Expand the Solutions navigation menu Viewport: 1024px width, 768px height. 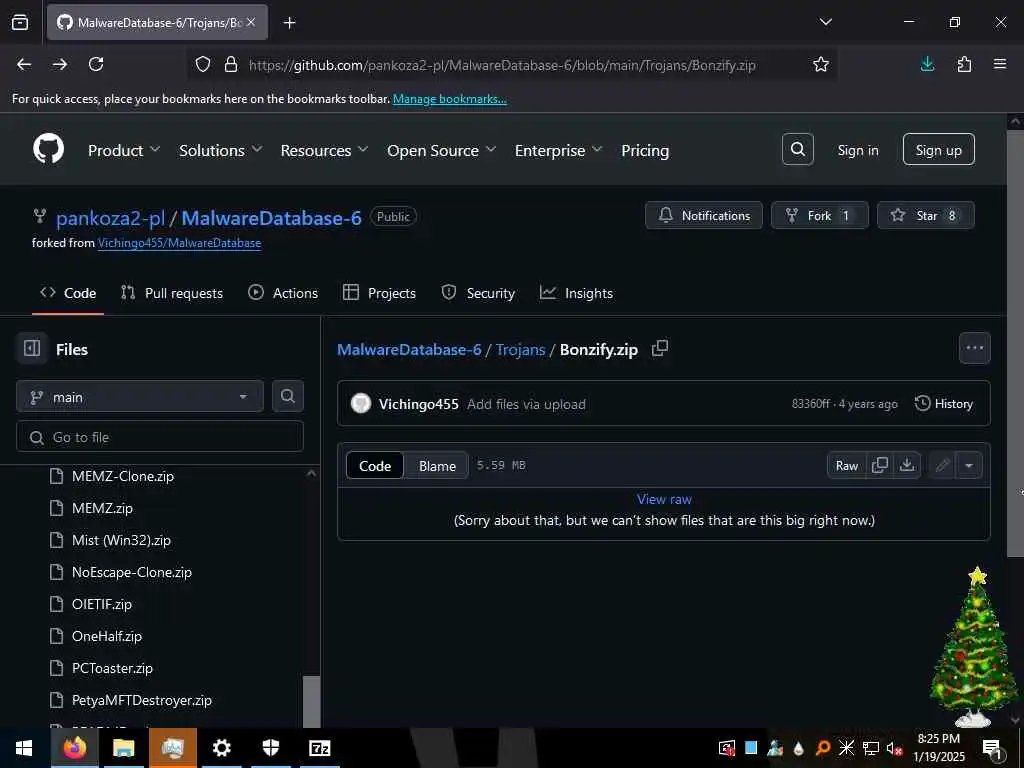[221, 150]
